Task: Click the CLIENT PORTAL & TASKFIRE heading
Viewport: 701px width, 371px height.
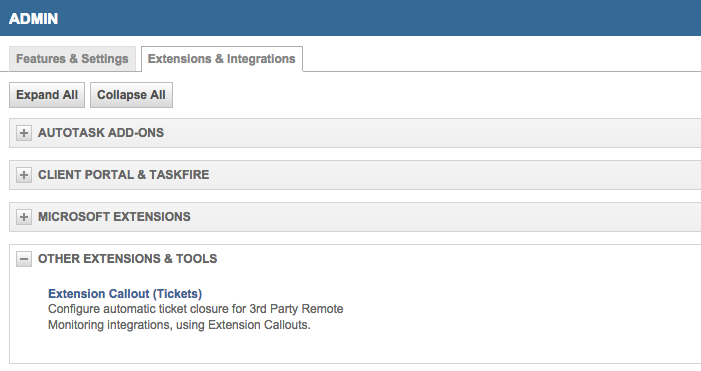Action: 123,175
